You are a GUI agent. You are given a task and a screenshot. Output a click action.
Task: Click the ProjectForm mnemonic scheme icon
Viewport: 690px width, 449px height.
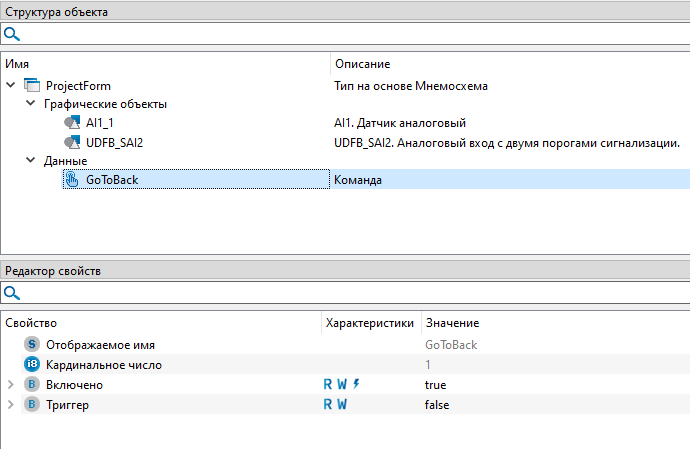pos(30,86)
